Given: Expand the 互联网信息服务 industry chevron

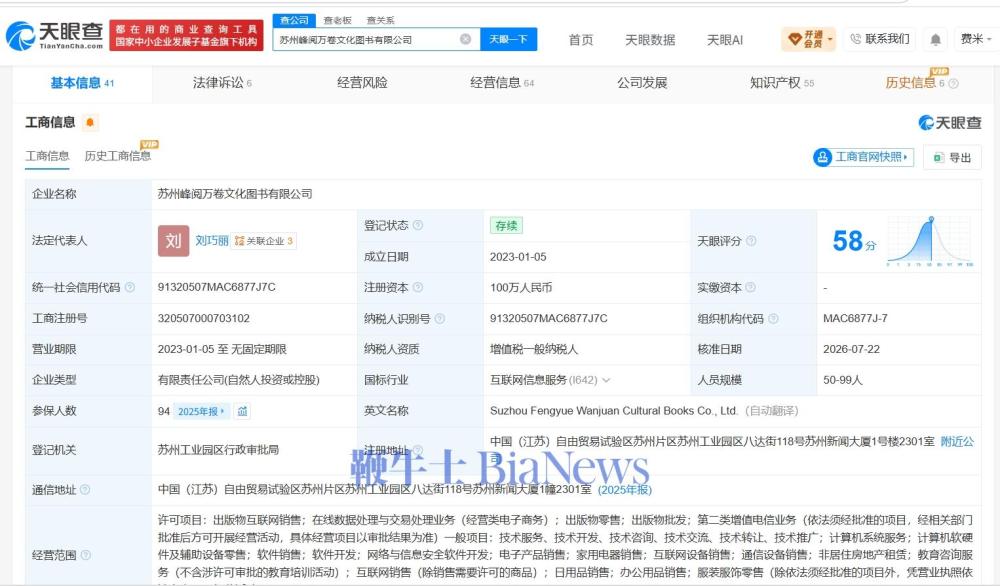Looking at the screenshot, I should (x=606, y=380).
